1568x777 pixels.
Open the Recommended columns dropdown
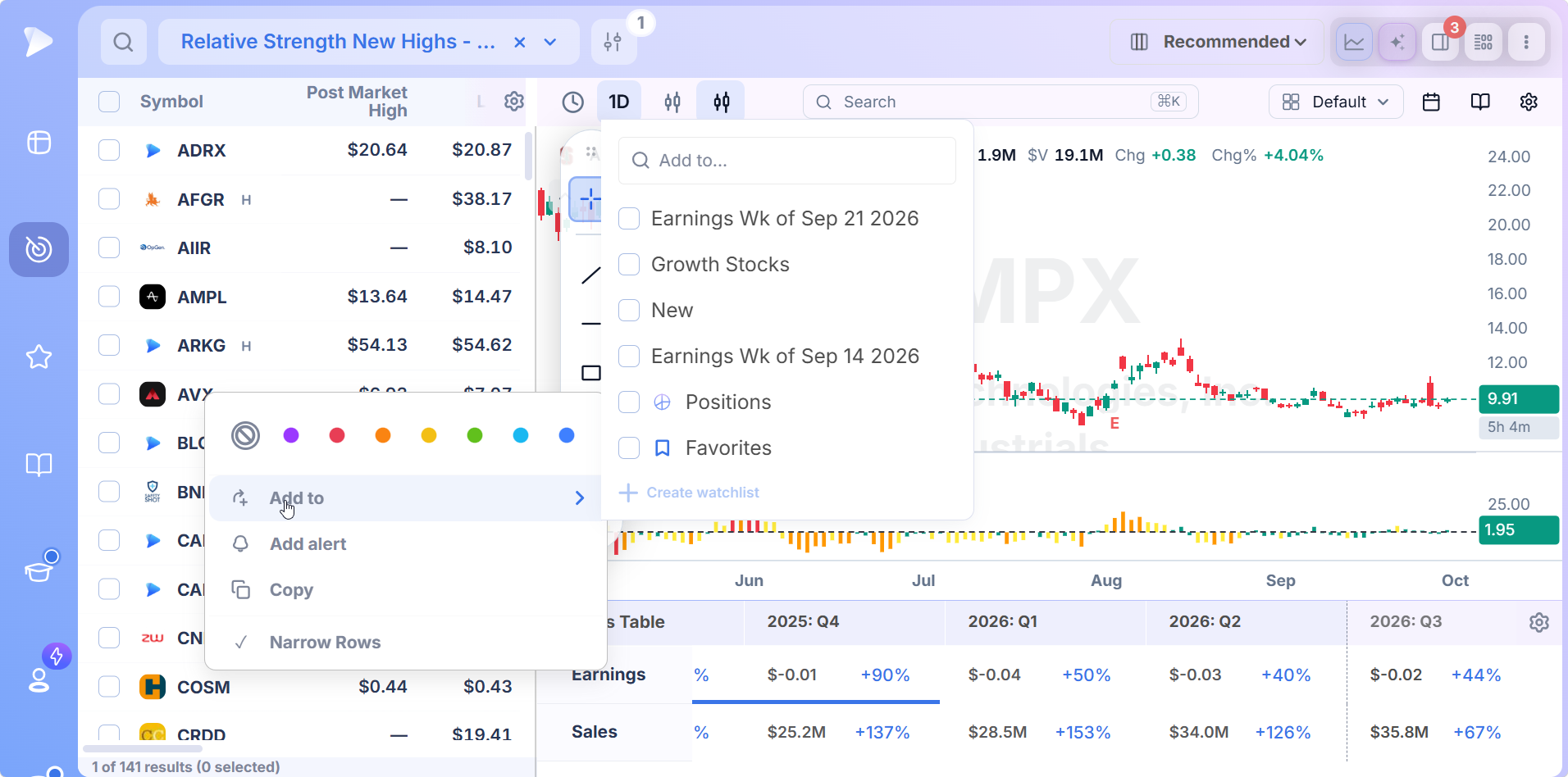[x=1218, y=42]
